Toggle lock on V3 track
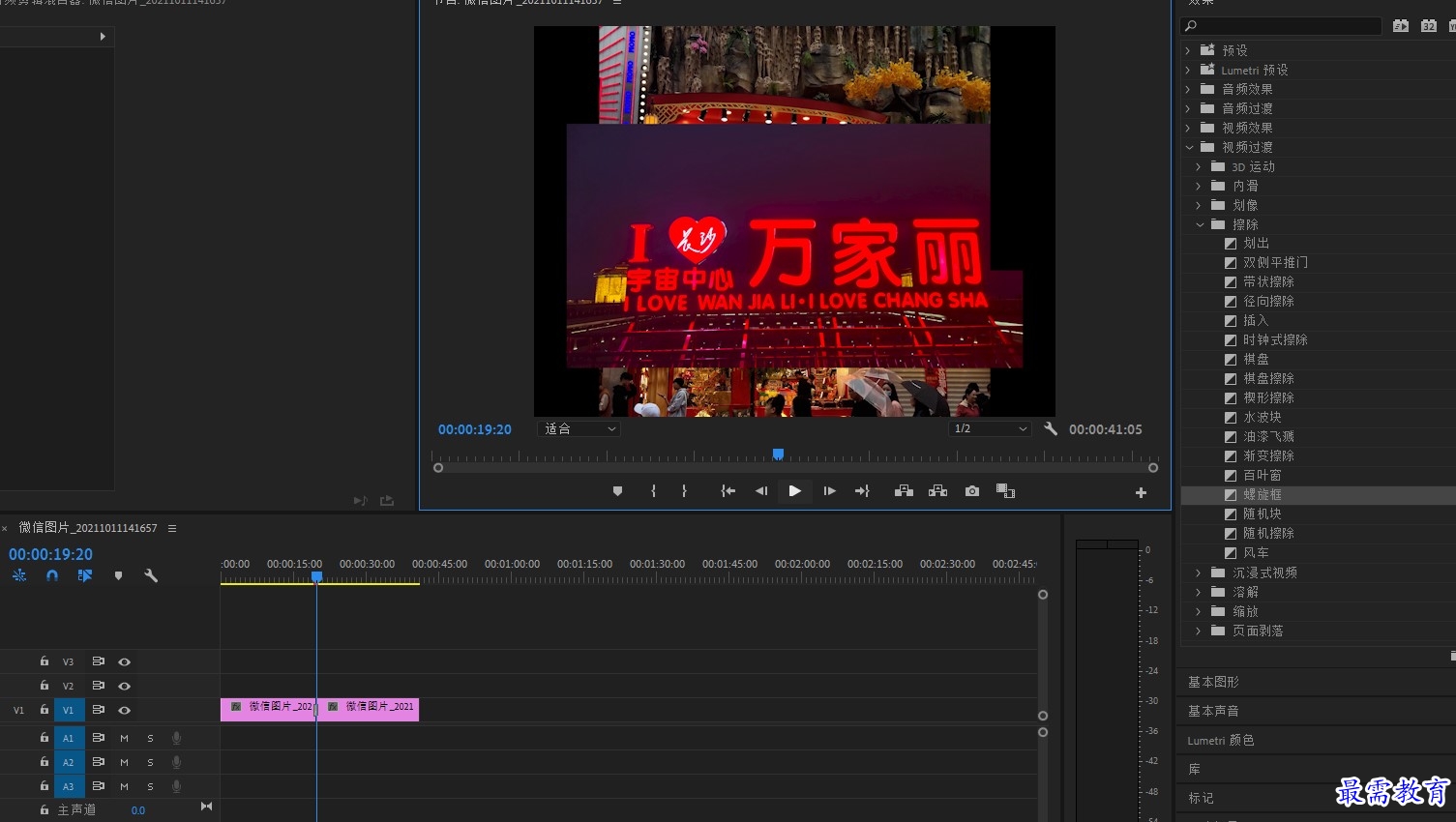Image resolution: width=1456 pixels, height=822 pixels. (x=45, y=661)
